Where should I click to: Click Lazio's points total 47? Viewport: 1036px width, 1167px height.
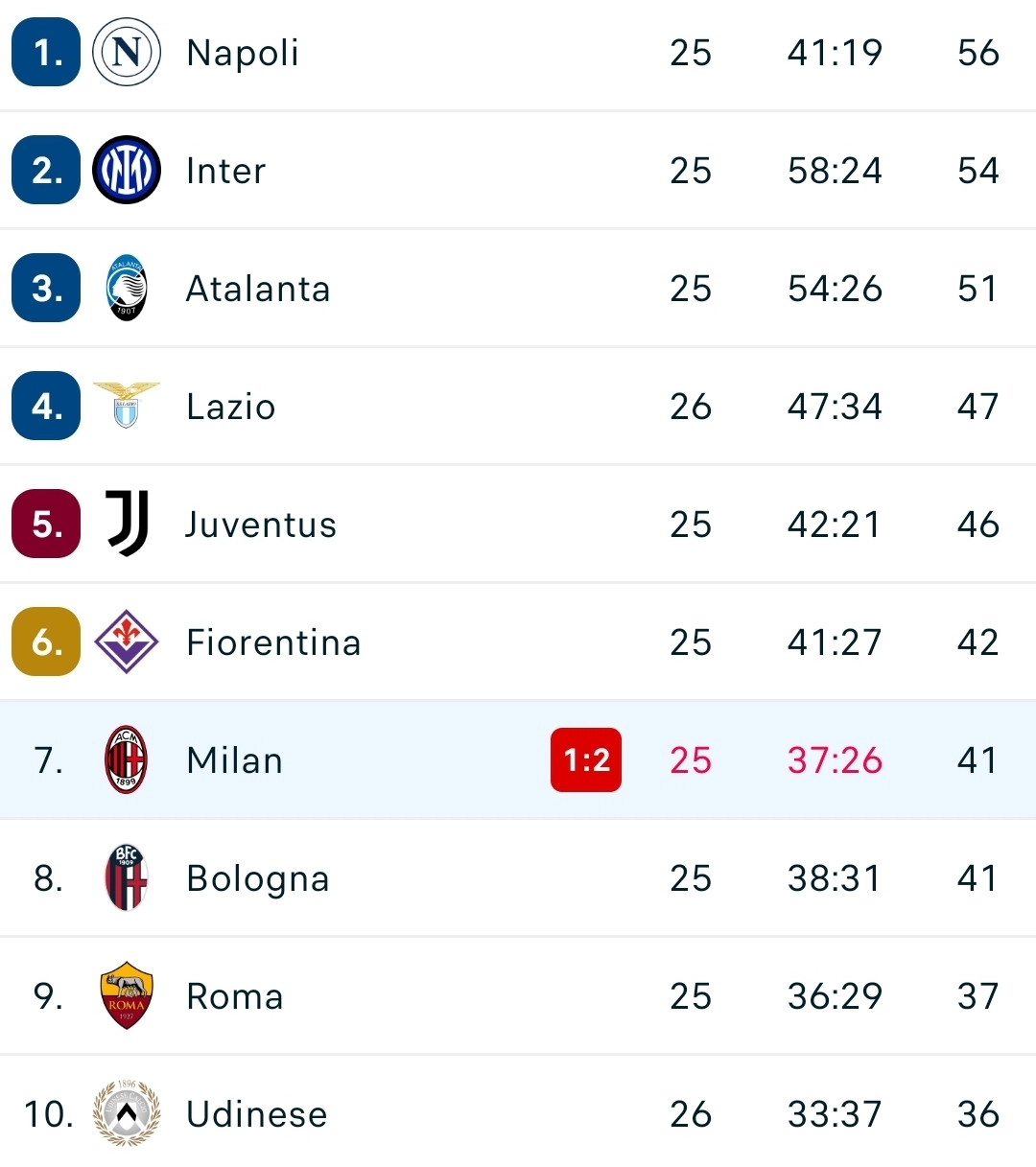(x=977, y=406)
